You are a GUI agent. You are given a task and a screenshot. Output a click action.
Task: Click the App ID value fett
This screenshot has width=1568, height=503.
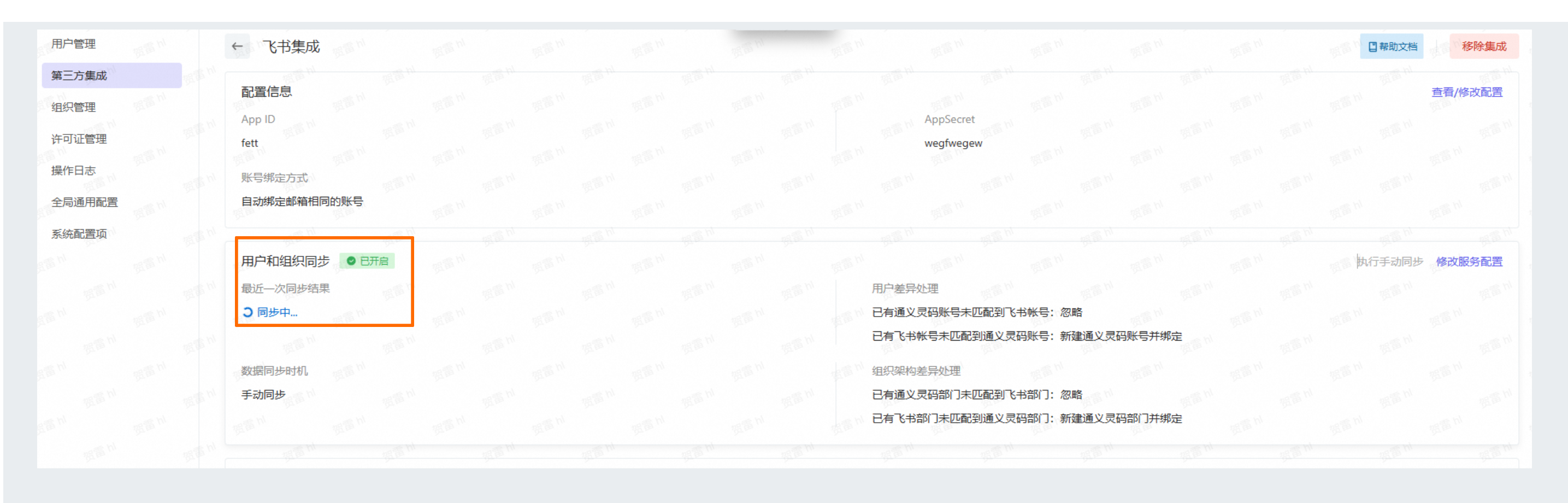click(250, 143)
